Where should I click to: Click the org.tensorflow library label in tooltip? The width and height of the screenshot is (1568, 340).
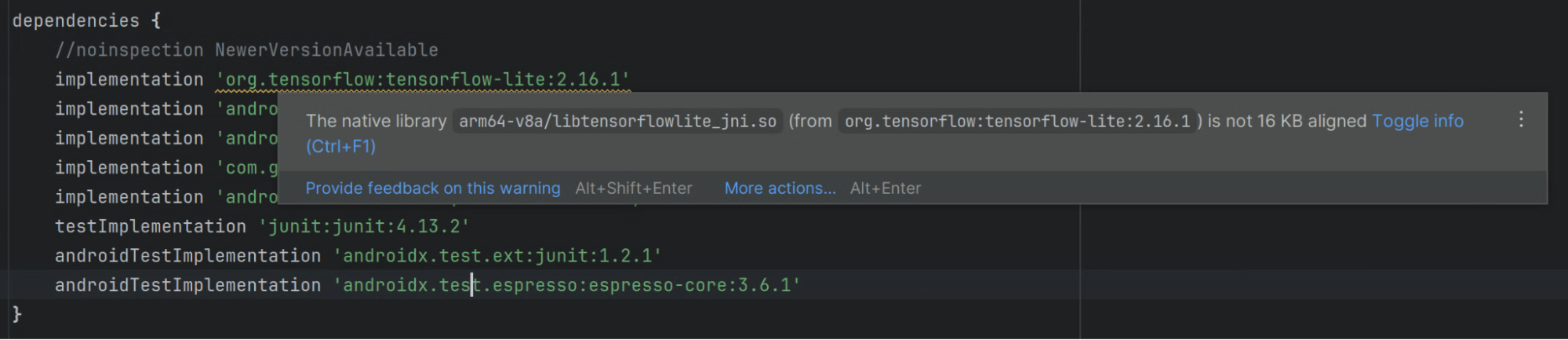coord(1017,122)
